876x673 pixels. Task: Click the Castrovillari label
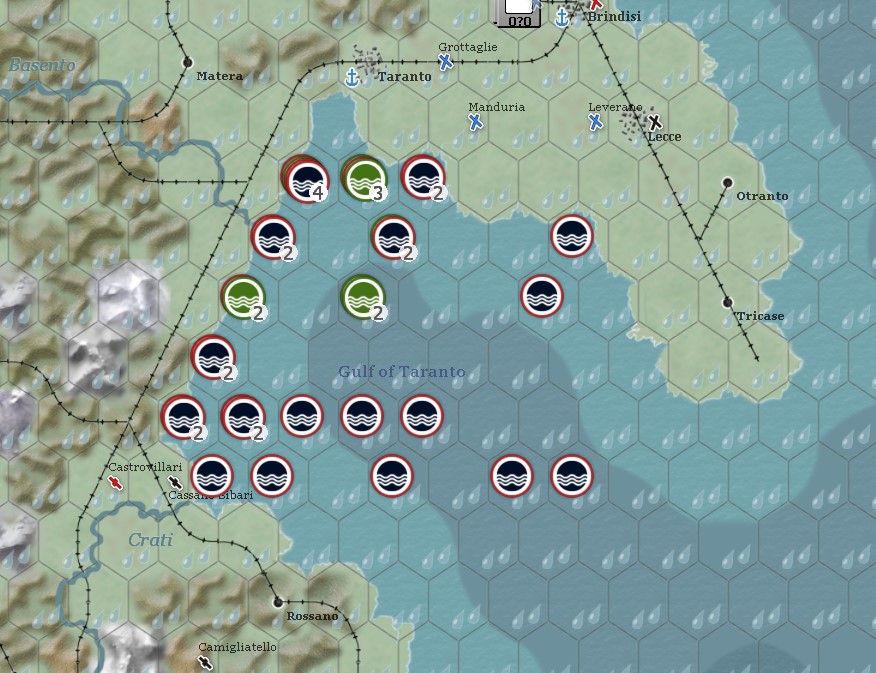coord(145,466)
